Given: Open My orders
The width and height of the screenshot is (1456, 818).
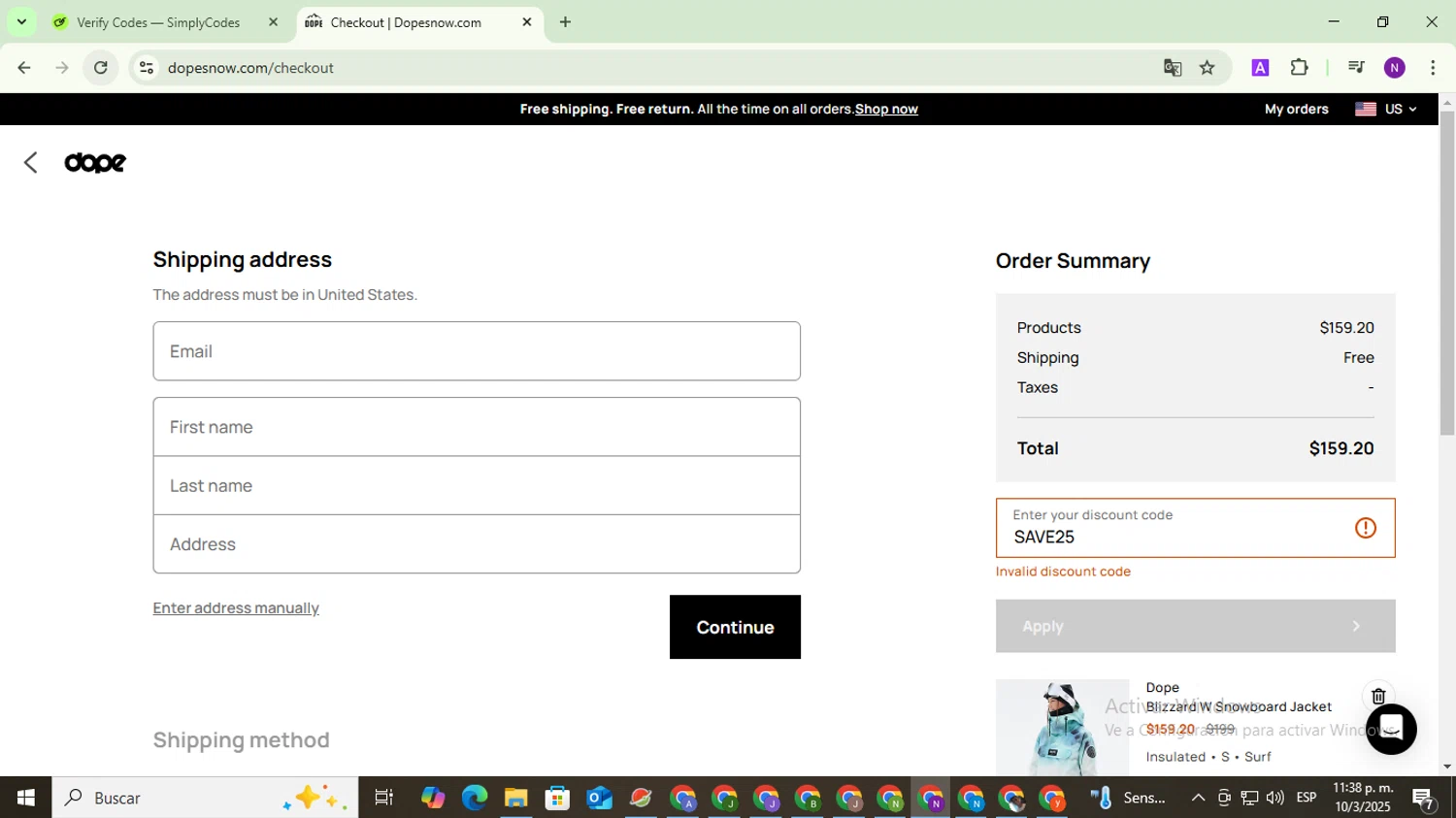Looking at the screenshot, I should pos(1296,109).
